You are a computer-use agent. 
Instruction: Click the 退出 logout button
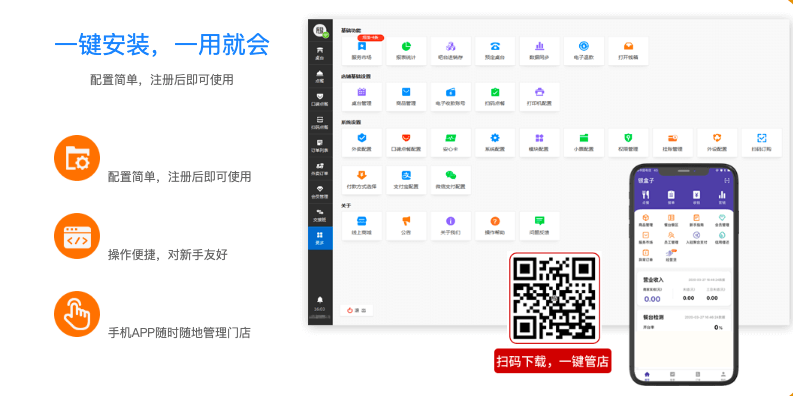click(357, 310)
